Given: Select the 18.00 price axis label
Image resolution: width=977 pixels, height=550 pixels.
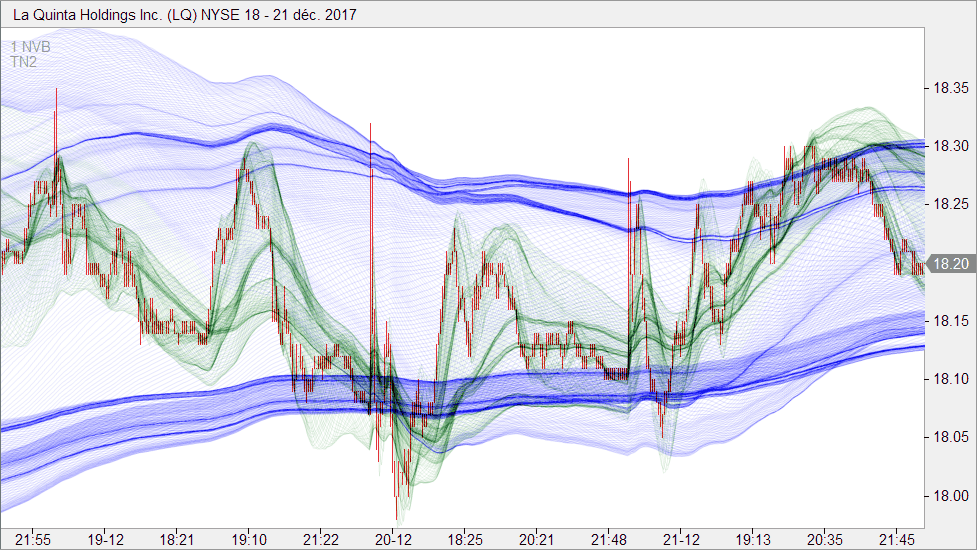Looking at the screenshot, I should click(x=951, y=496).
